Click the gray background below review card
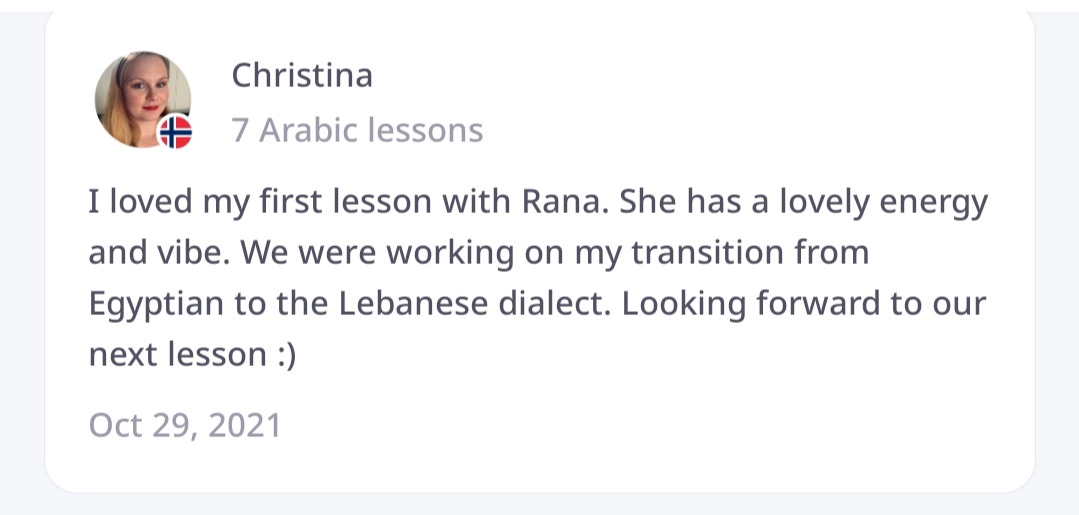Screen dimensions: 1079x515 (540, 505)
